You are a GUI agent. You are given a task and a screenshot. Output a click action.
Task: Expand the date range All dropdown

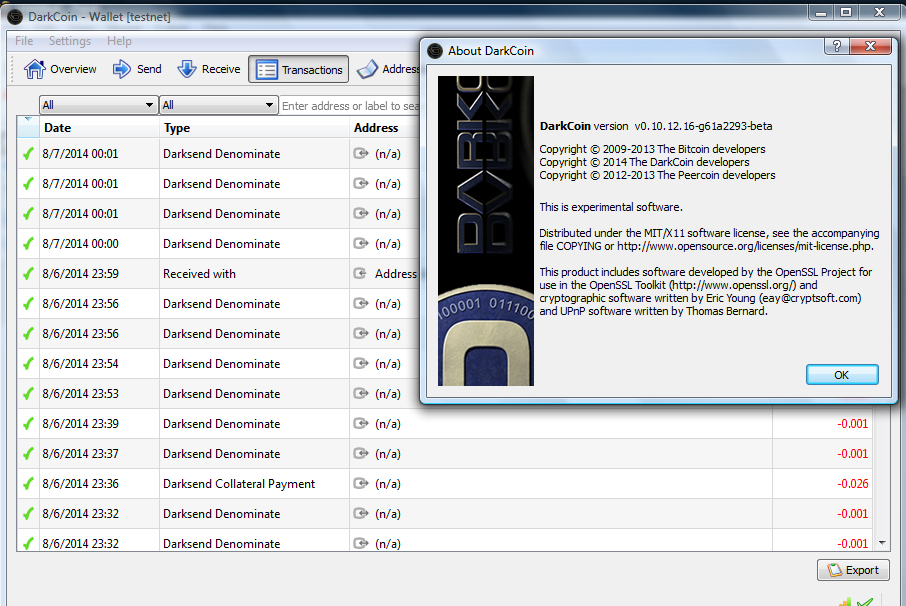98,105
